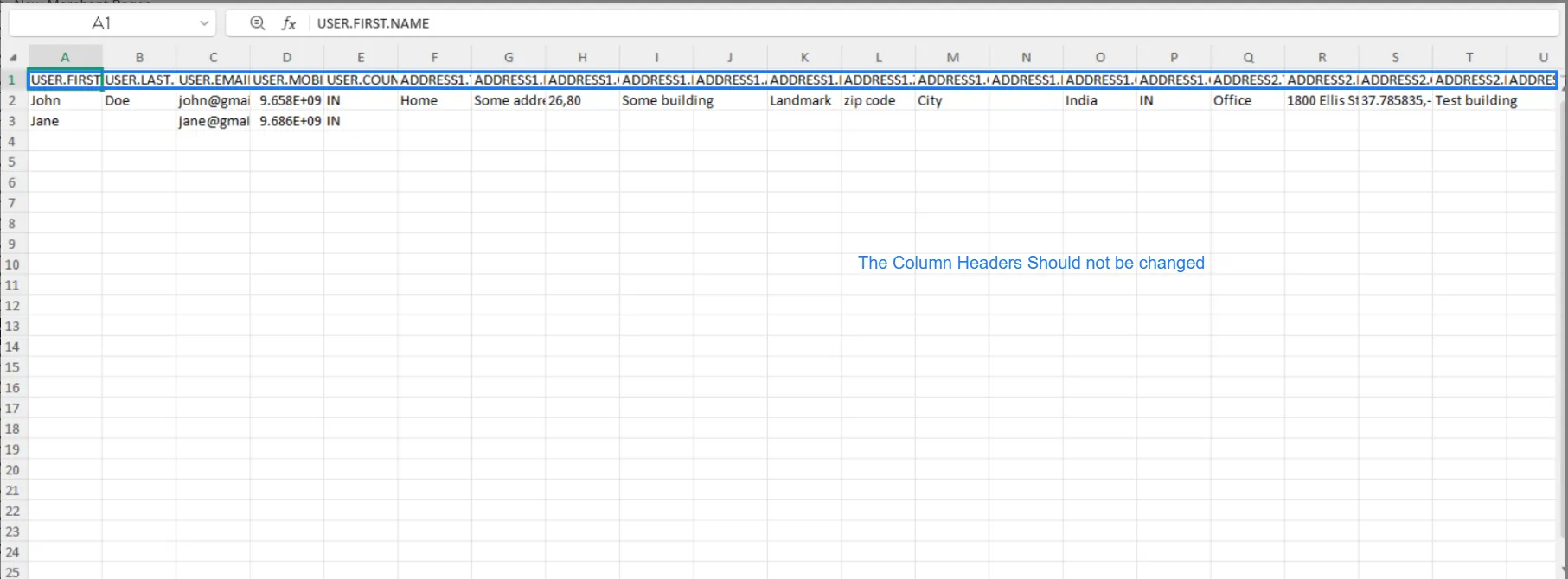Viewport: 1568px width, 579px height.
Task: Select the zip code cell
Action: pyautogui.click(x=878, y=100)
